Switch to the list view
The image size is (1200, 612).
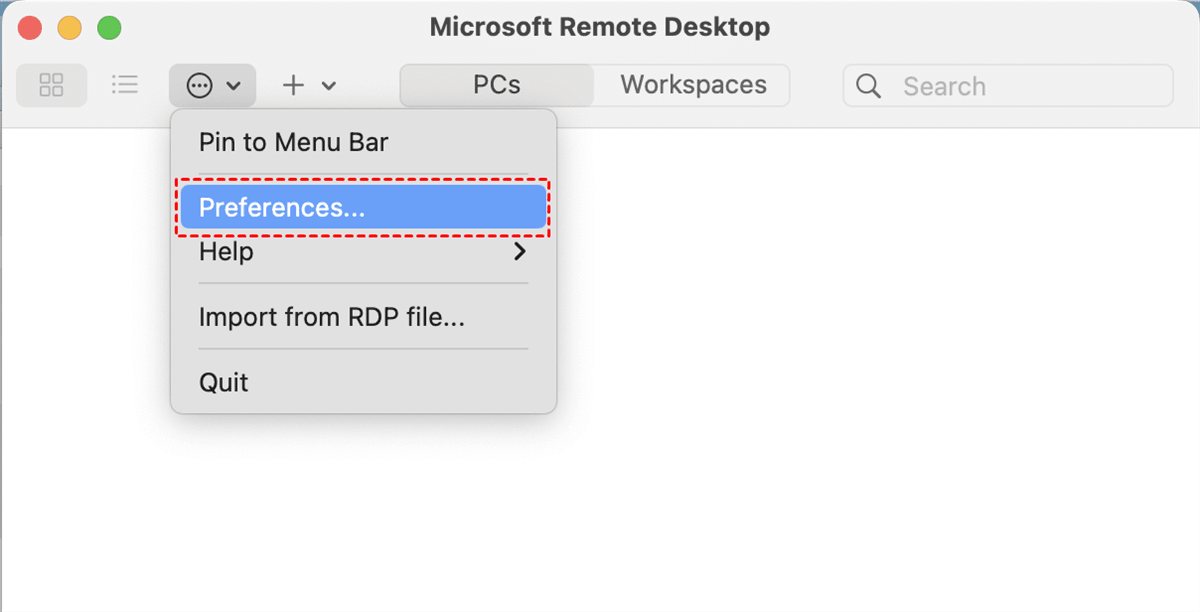pos(125,86)
